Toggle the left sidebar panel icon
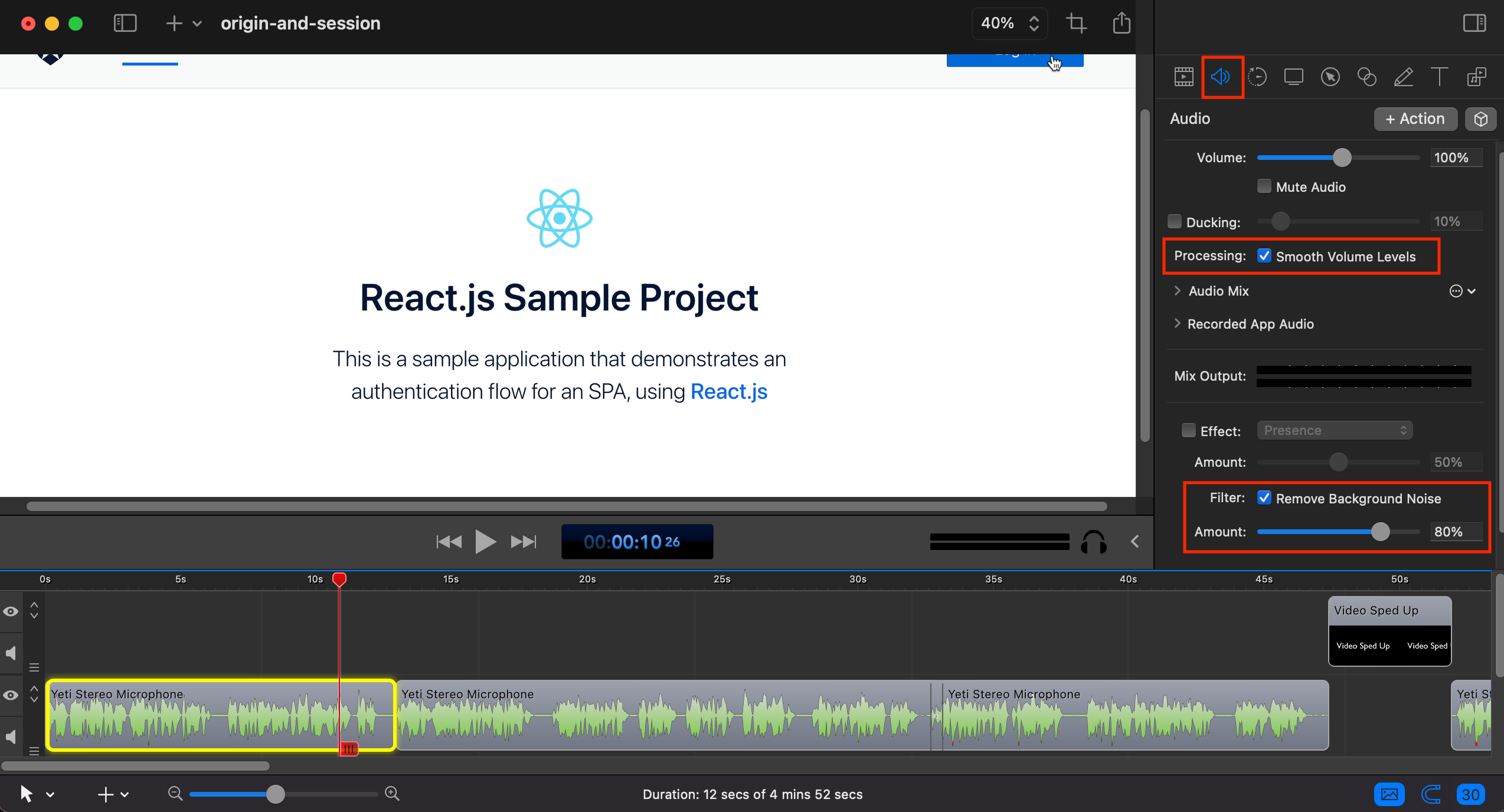1504x812 pixels. 125,24
